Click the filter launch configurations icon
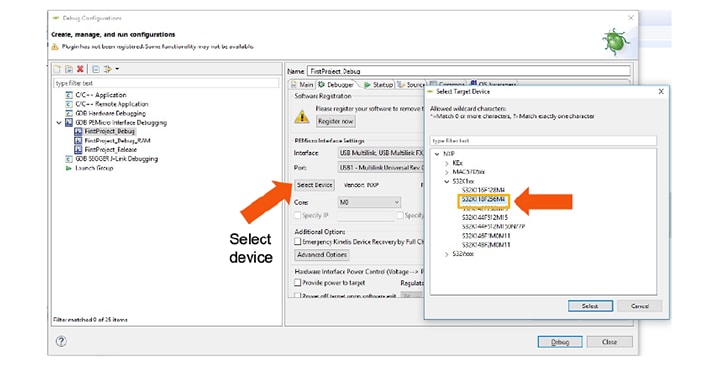The width and height of the screenshot is (720, 365). coord(108,69)
